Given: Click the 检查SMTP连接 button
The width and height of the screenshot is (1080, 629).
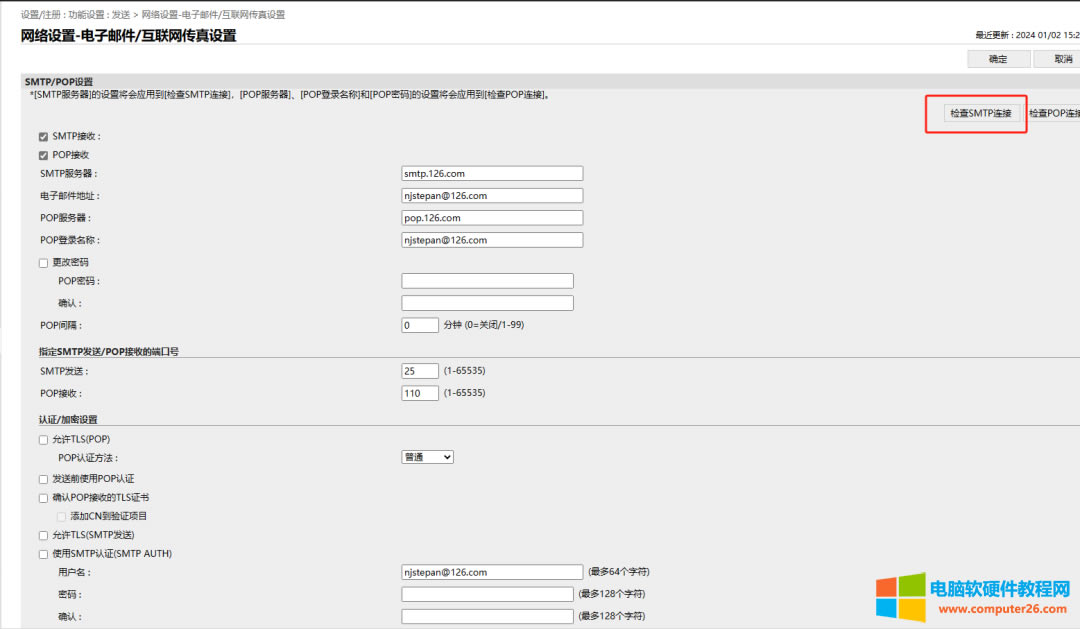Looking at the screenshot, I should click(x=981, y=113).
